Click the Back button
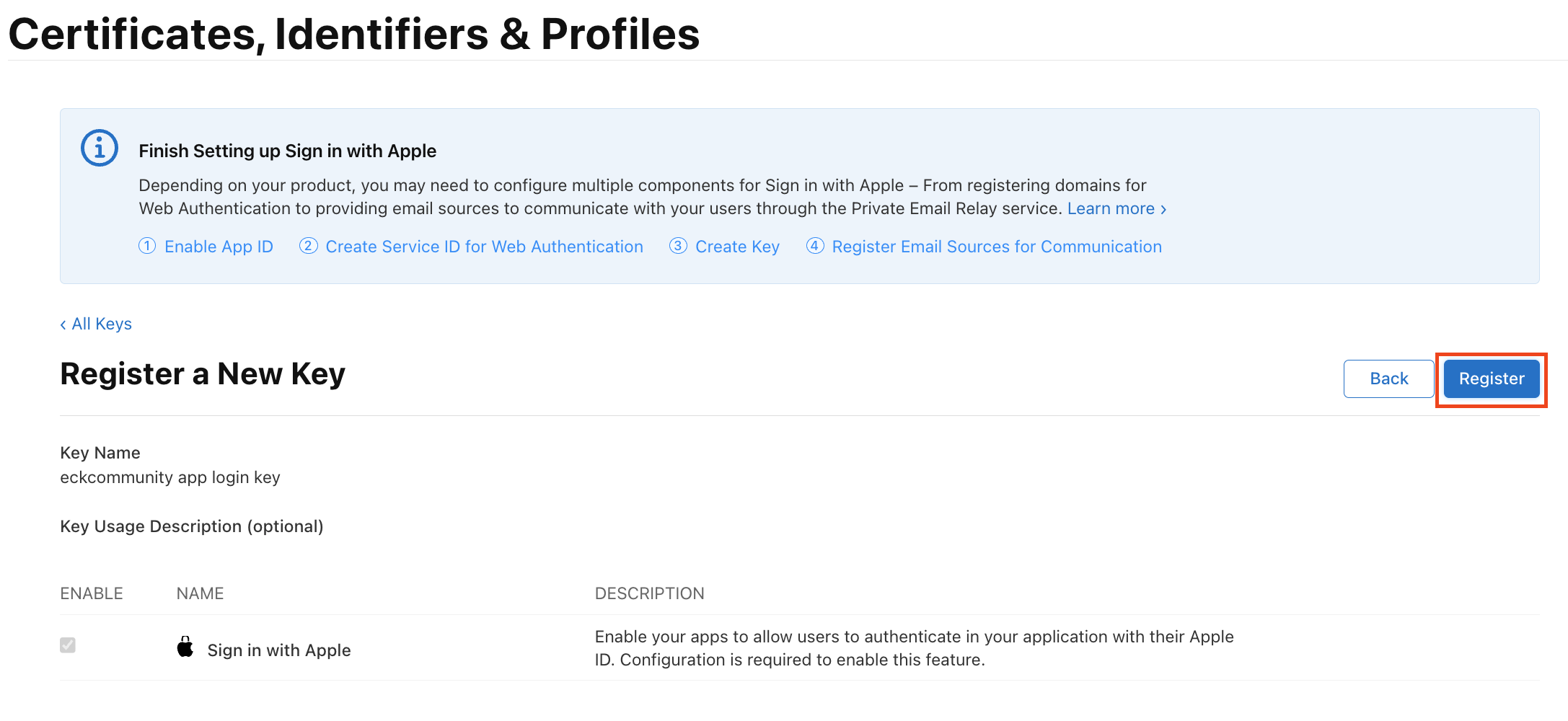 pyautogui.click(x=1388, y=378)
